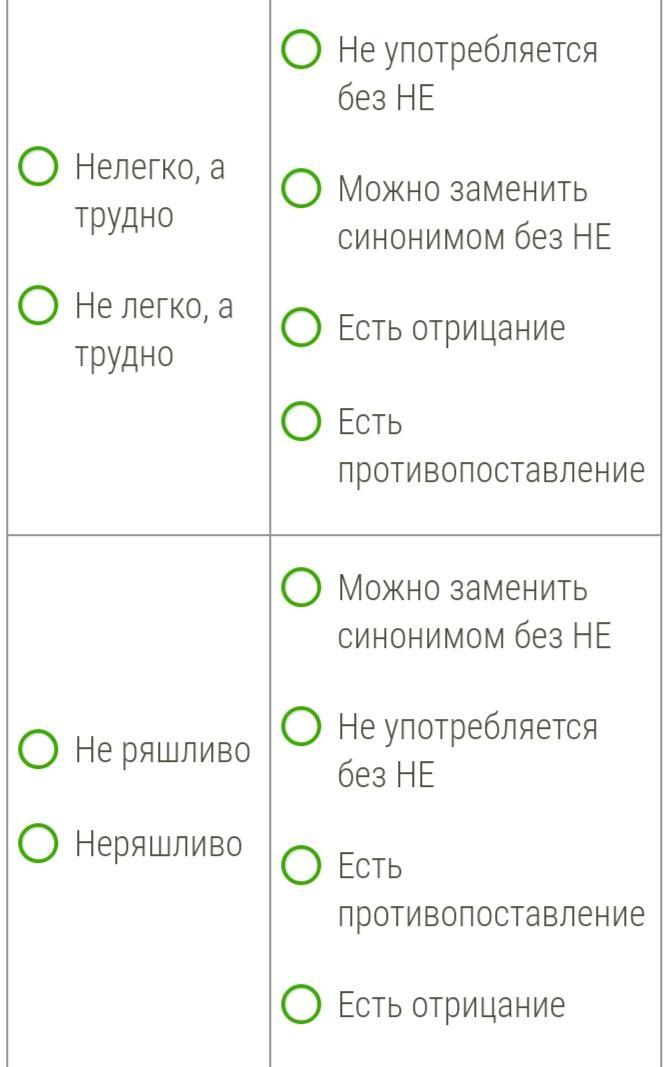Click the second radio circle in lower-left cell
This screenshot has height=1067, width=664.
(x=38, y=843)
